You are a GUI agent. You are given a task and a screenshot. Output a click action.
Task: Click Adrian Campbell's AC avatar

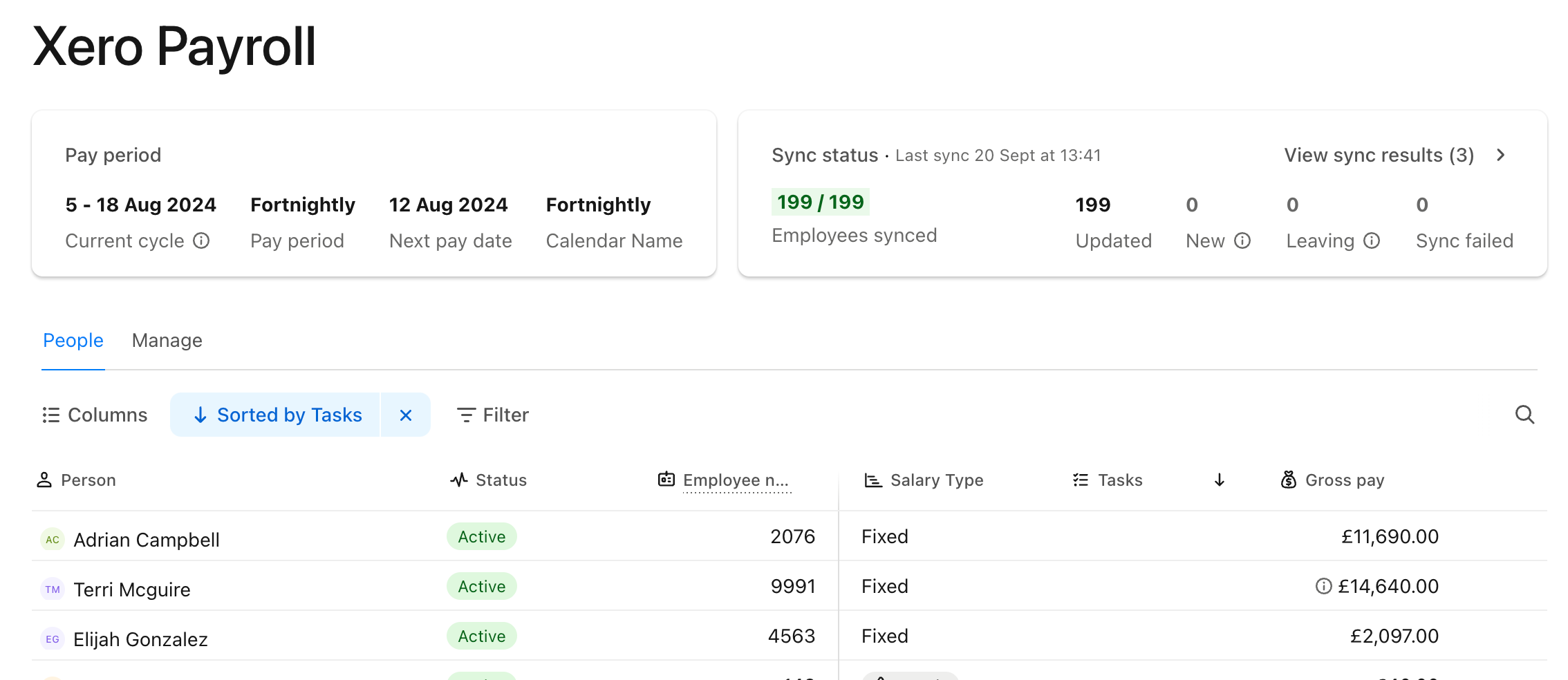tap(53, 539)
